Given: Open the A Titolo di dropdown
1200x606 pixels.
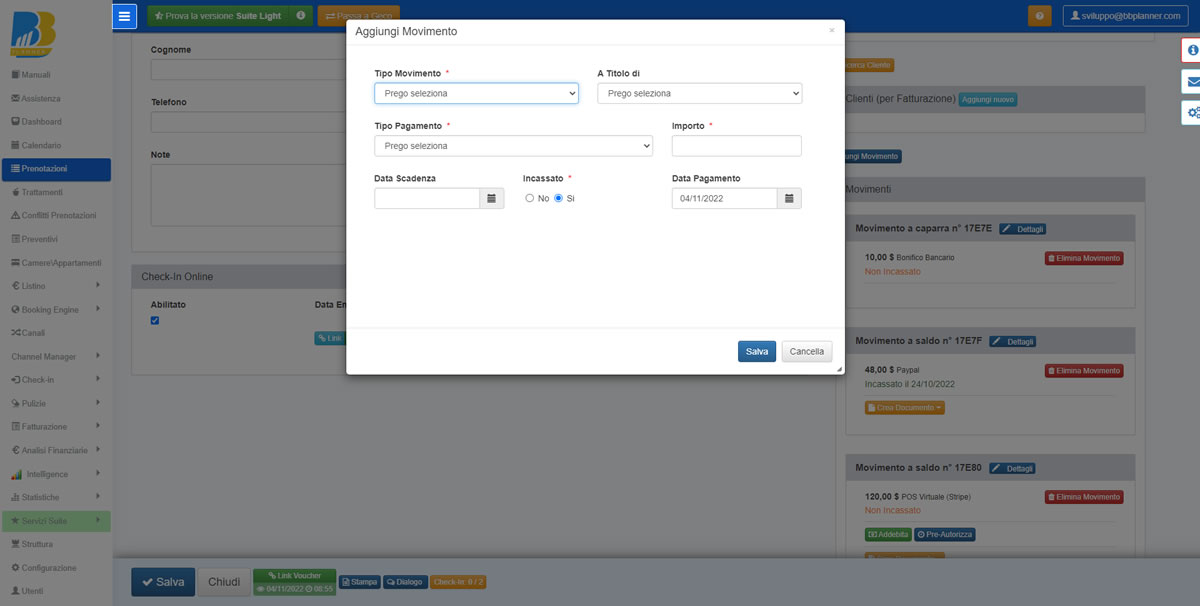Looking at the screenshot, I should click(x=699, y=93).
